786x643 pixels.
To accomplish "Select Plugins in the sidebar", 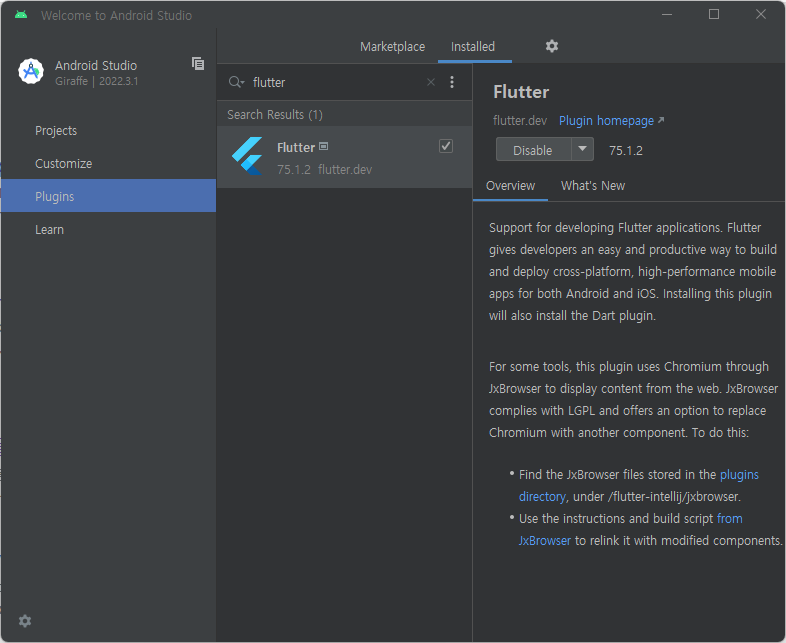I will [108, 196].
